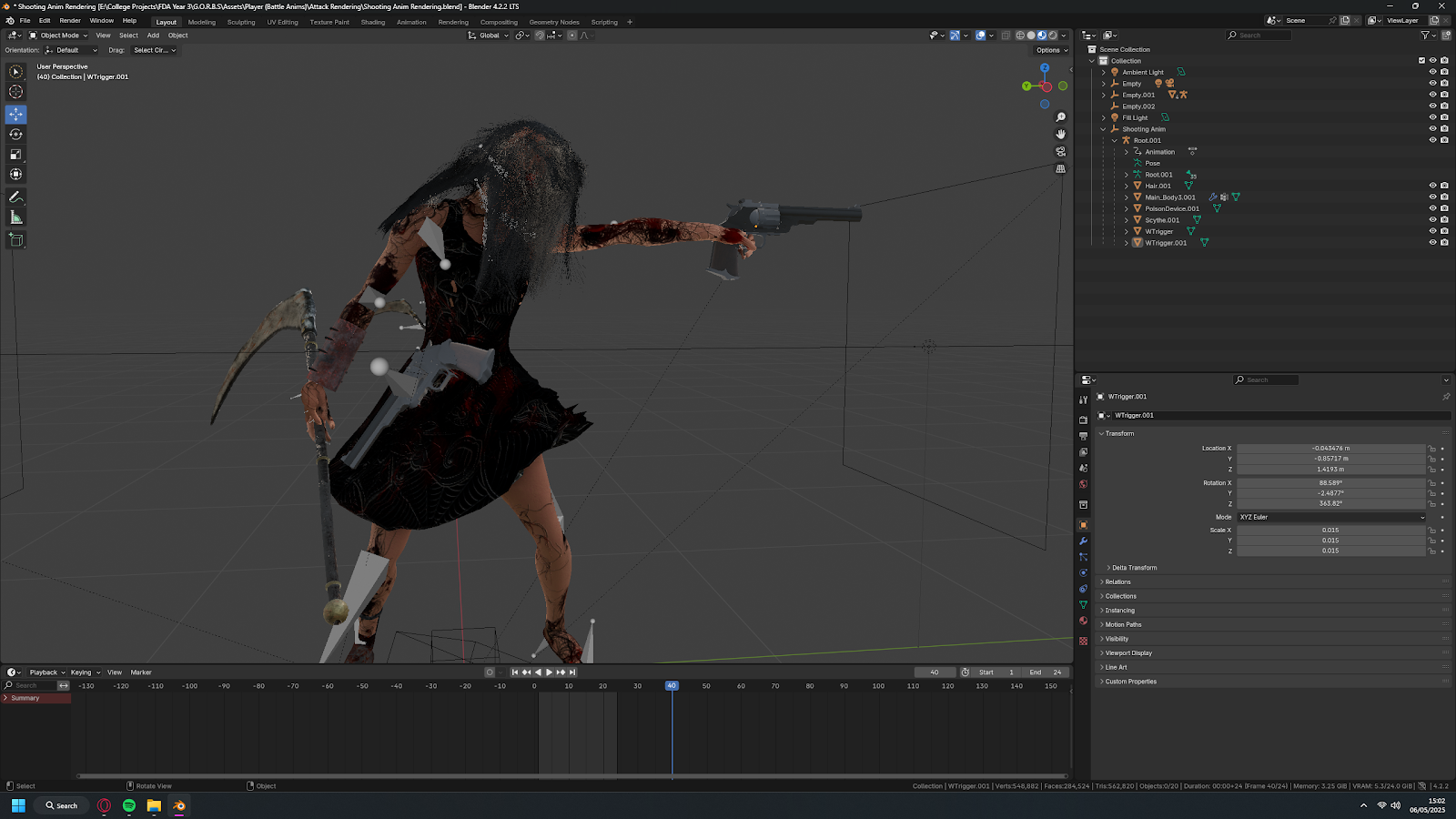Open the Physics properties tab
Viewport: 1456px width, 819px height.
pyautogui.click(x=1083, y=572)
